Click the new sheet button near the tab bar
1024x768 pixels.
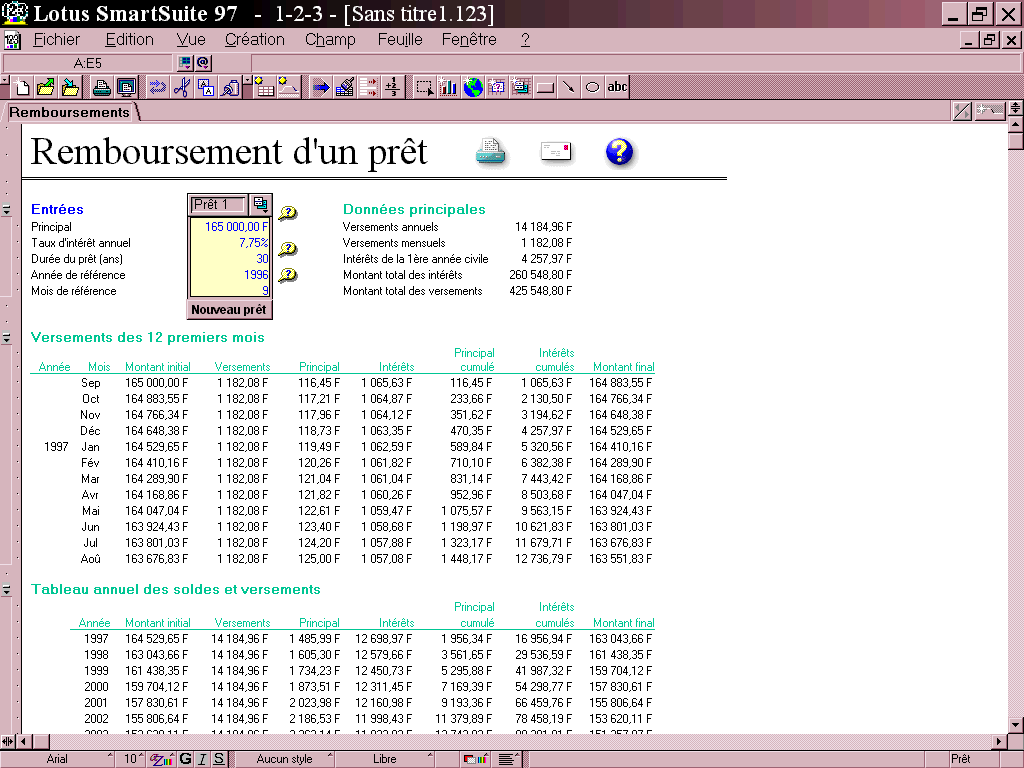[x=989, y=111]
